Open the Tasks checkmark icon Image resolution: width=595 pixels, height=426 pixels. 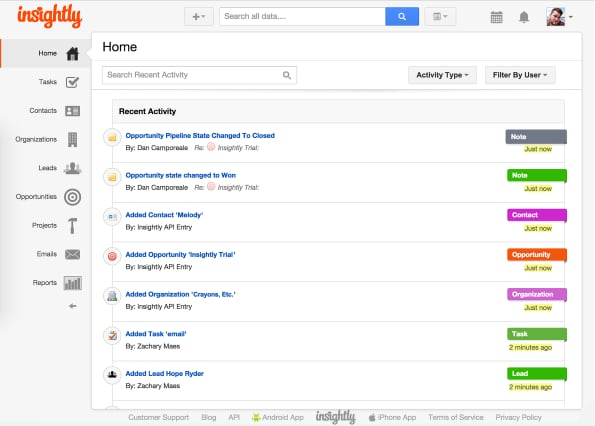(x=72, y=82)
